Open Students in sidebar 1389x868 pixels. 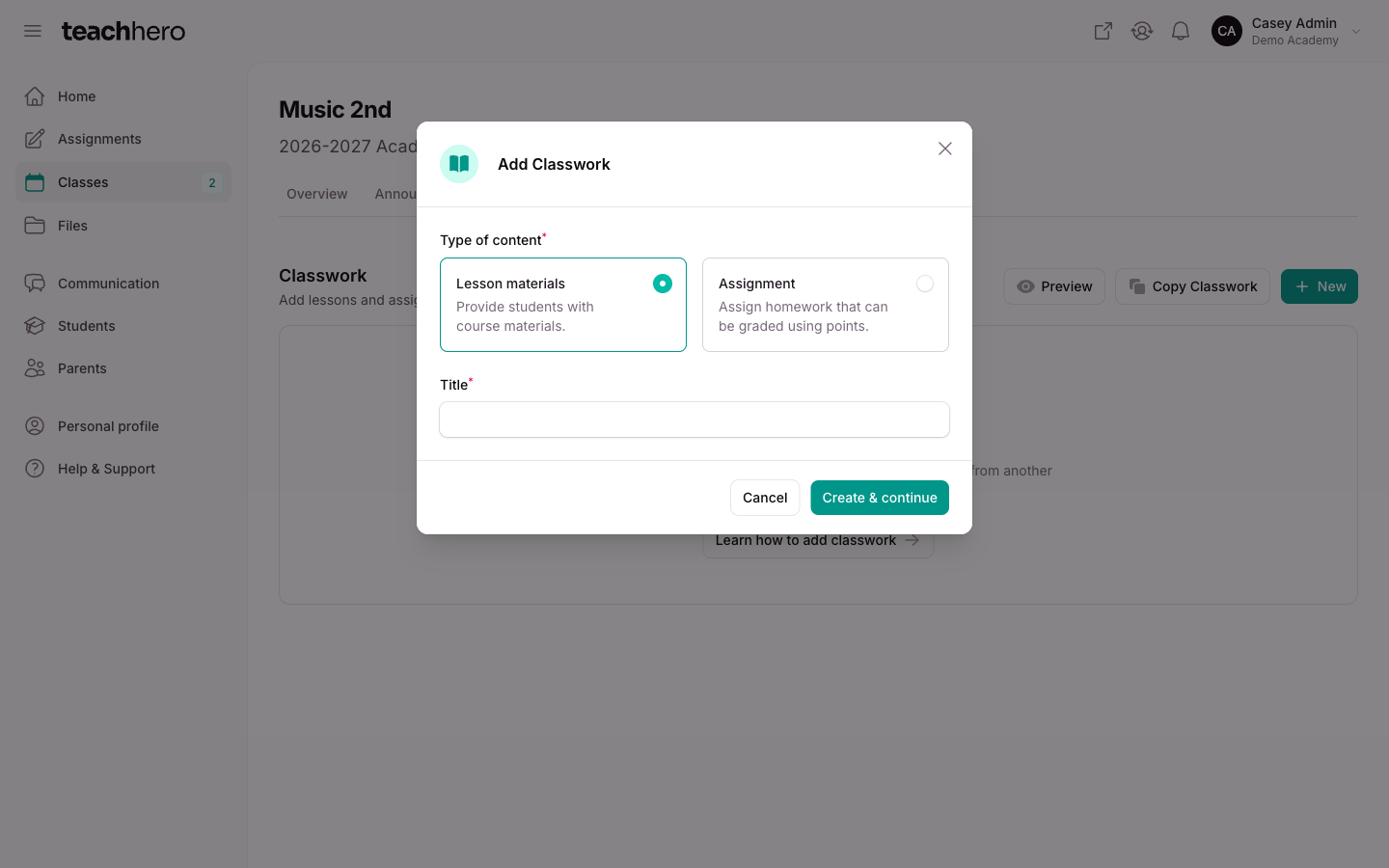point(123,326)
